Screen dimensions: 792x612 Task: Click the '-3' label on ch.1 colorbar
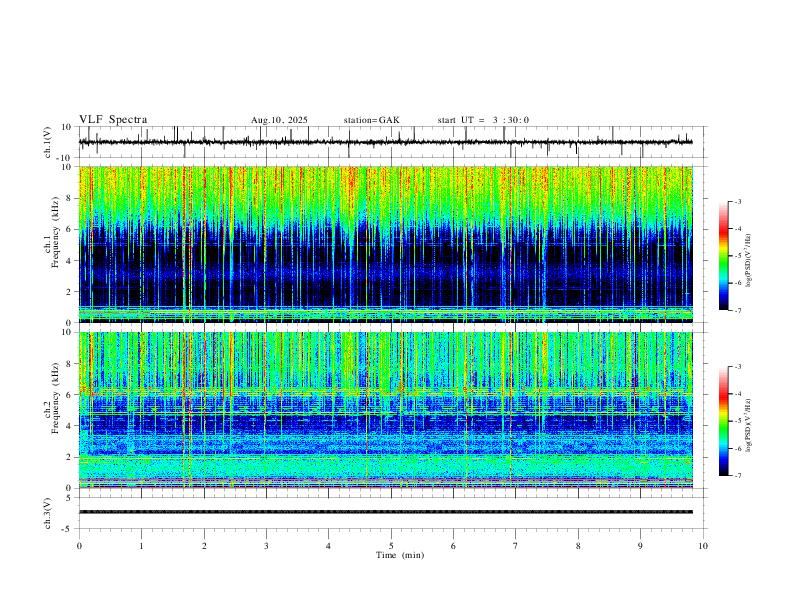pyautogui.click(x=737, y=201)
